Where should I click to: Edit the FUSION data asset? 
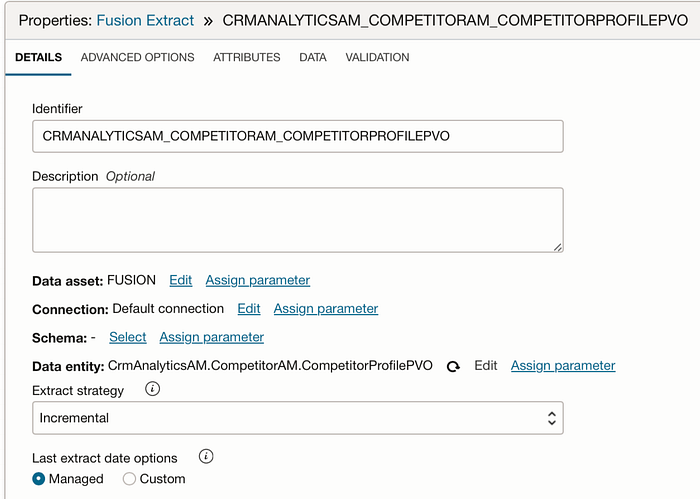[x=181, y=280]
